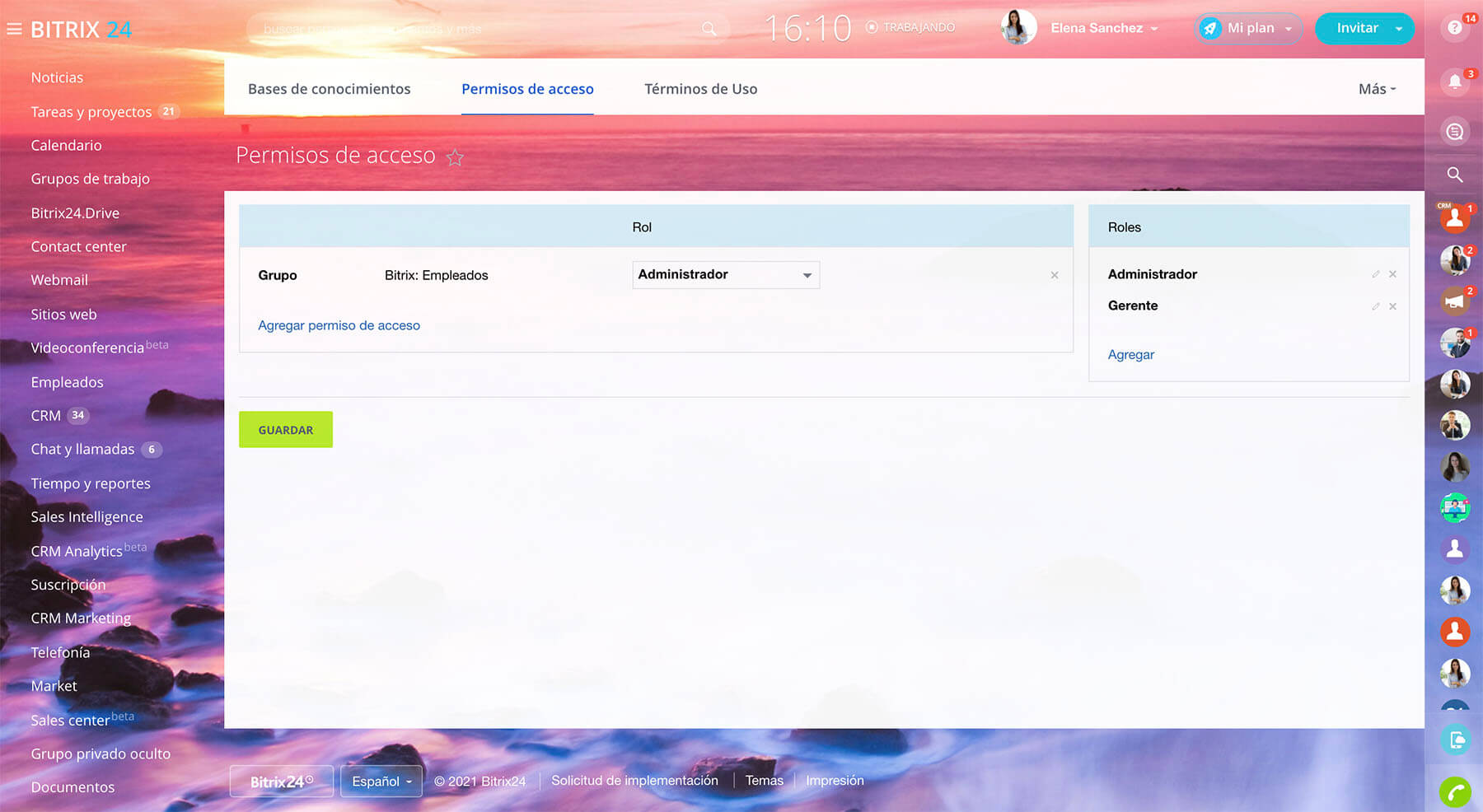Click the search magnifier in right sidebar
Image resolution: width=1483 pixels, height=812 pixels.
1454,175
